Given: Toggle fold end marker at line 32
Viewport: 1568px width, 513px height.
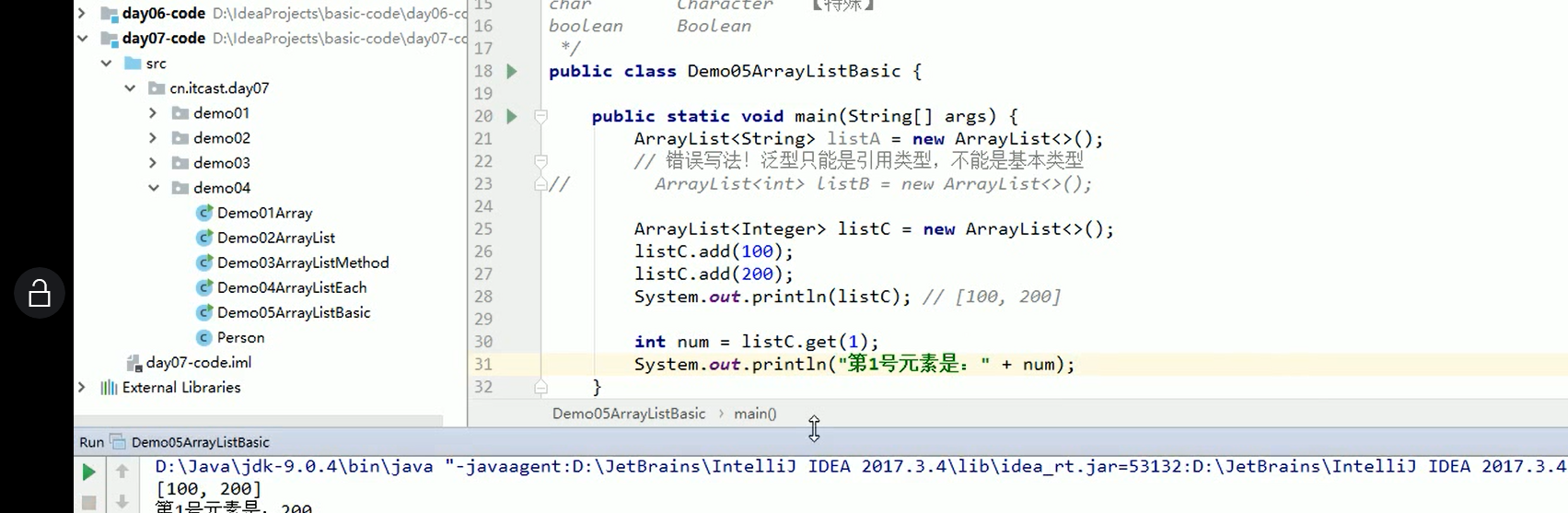Looking at the screenshot, I should pos(541,387).
